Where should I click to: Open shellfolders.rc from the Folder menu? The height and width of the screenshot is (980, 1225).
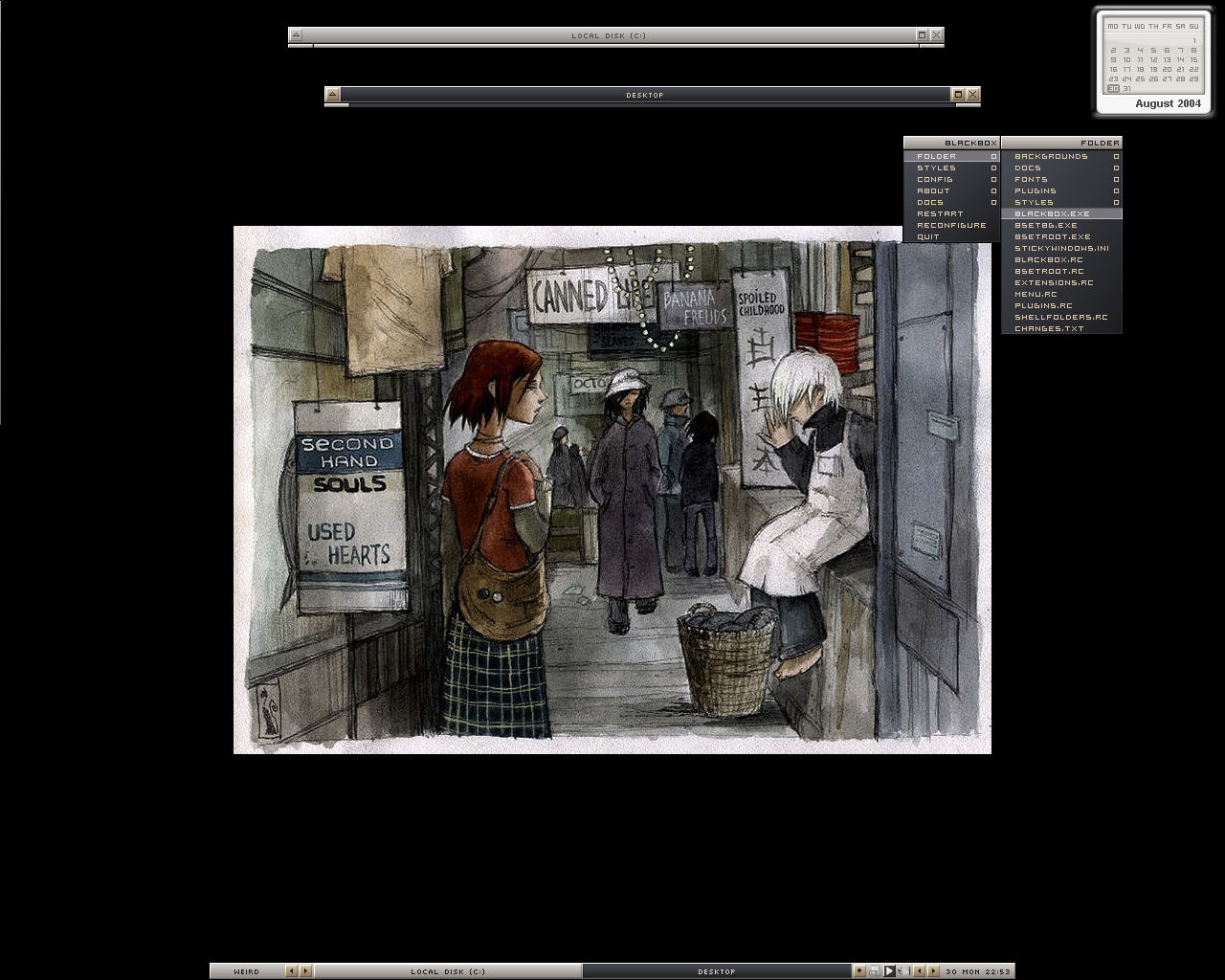click(1061, 317)
